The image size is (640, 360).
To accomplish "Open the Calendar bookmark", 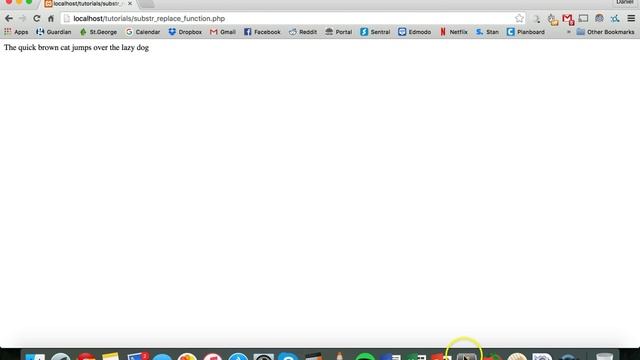I will (x=143, y=32).
